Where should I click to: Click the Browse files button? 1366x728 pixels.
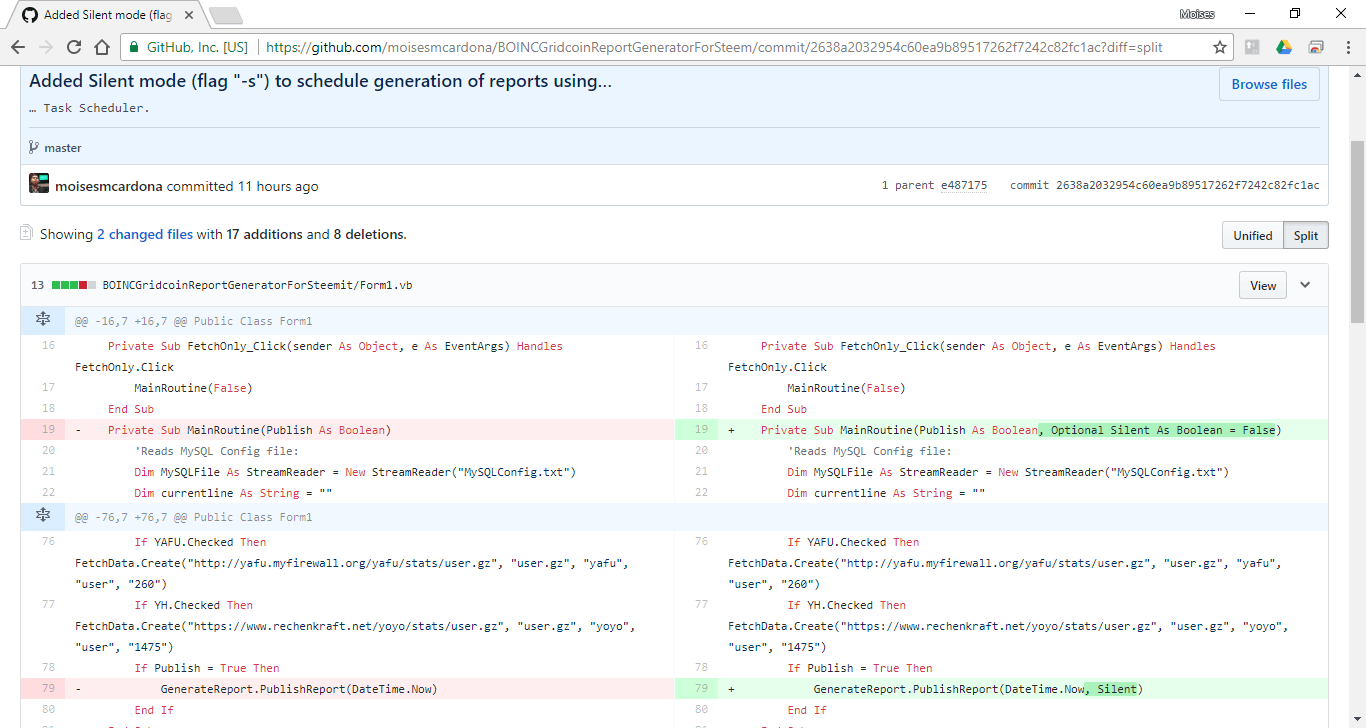[1269, 85]
